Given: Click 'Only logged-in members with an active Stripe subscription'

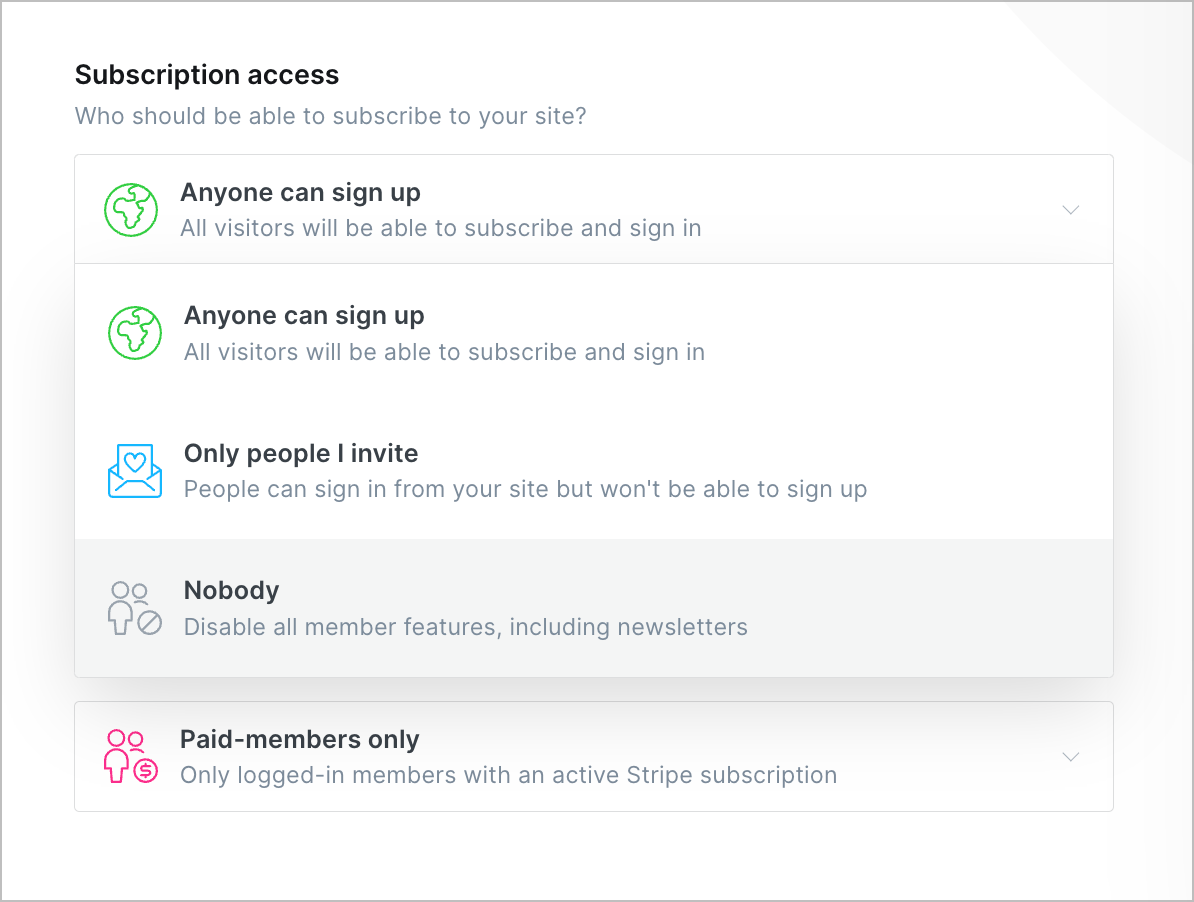Looking at the screenshot, I should (508, 776).
